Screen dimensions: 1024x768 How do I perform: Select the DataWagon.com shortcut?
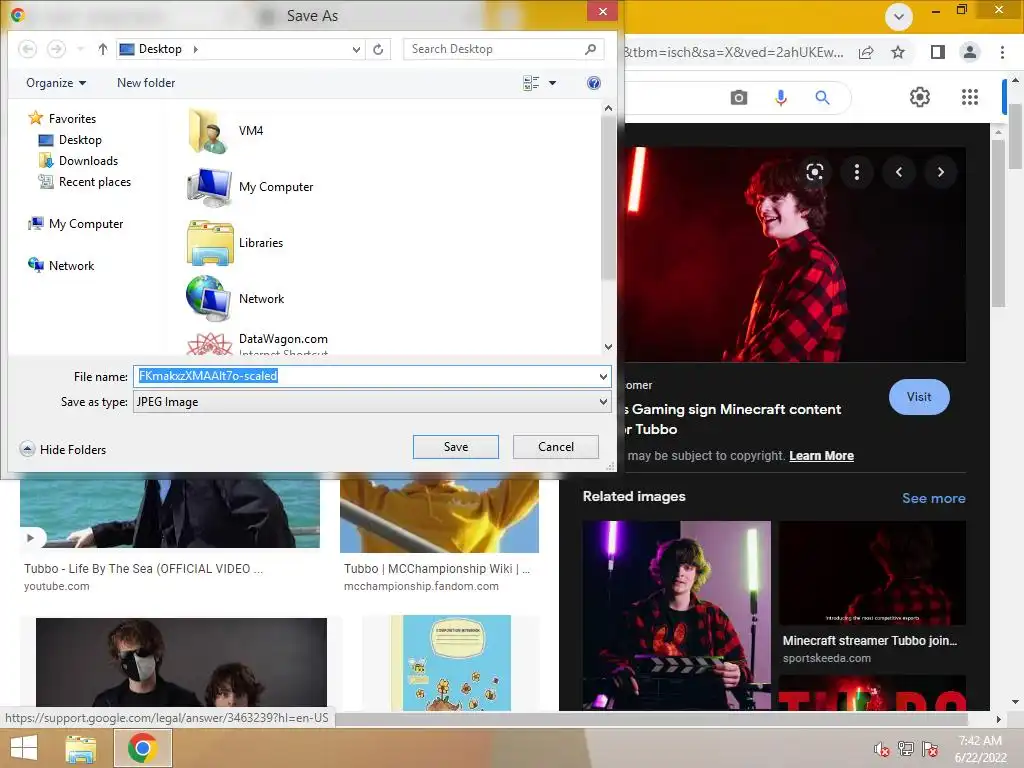[x=257, y=343]
